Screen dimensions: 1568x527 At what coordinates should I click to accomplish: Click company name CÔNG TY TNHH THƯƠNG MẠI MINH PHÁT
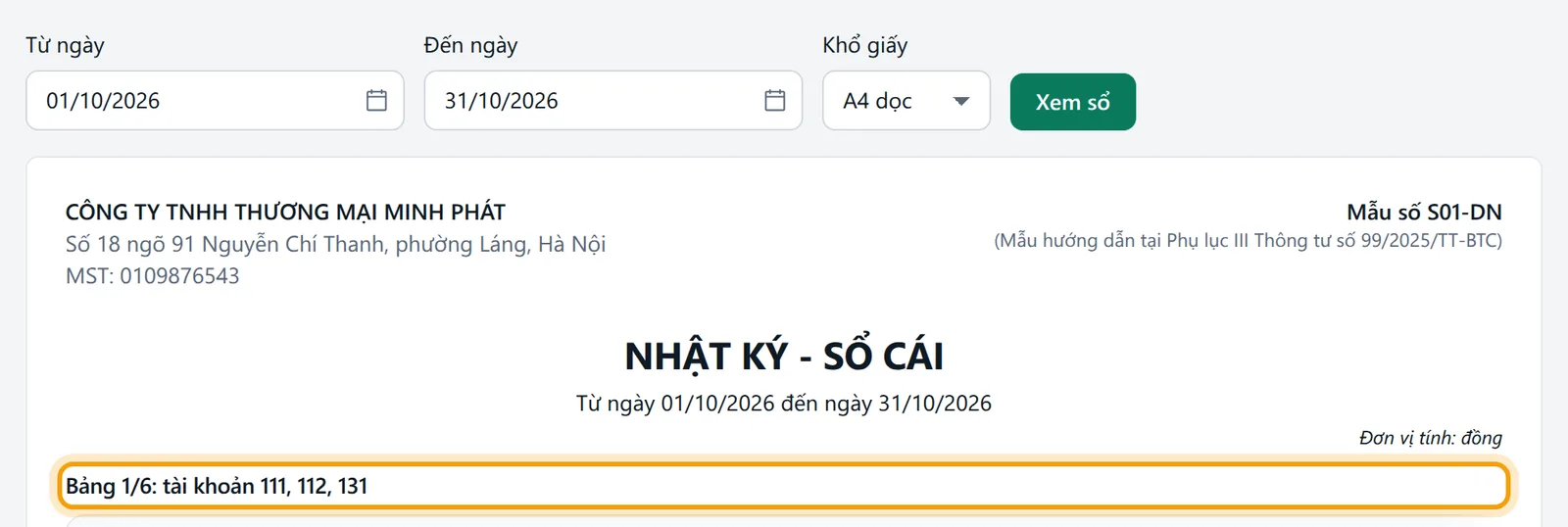tap(285, 212)
